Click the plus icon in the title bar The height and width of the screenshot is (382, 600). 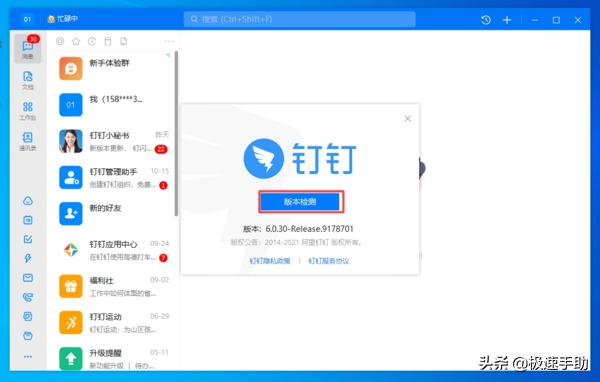(x=507, y=20)
